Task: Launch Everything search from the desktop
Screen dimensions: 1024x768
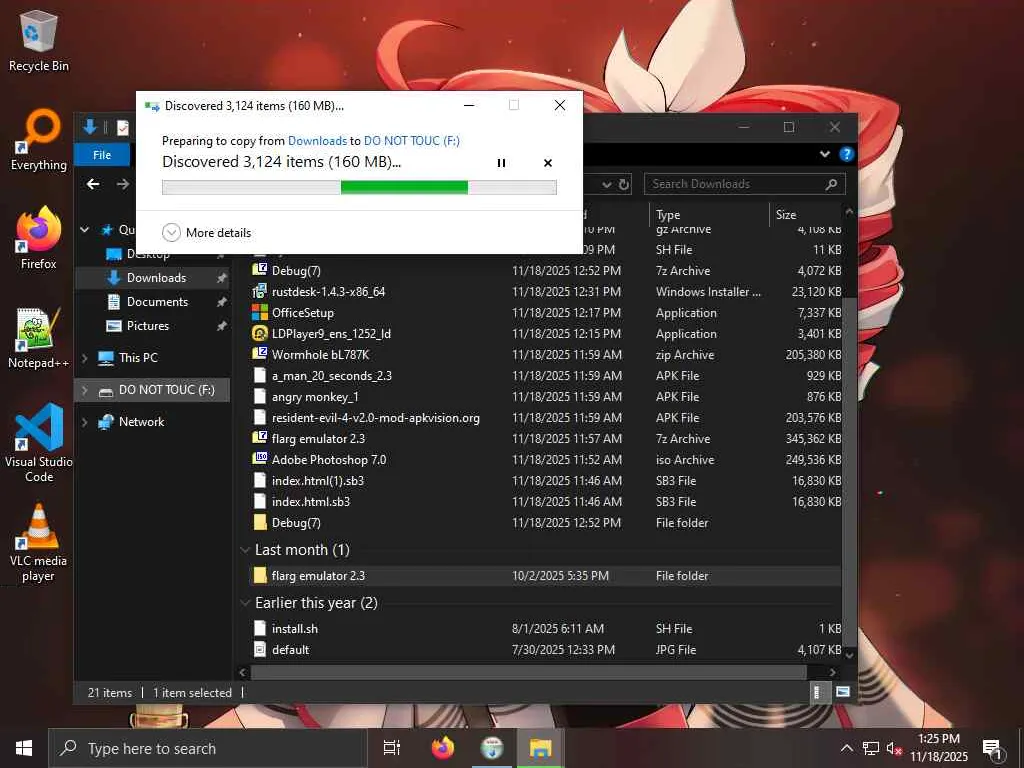Action: 39,140
